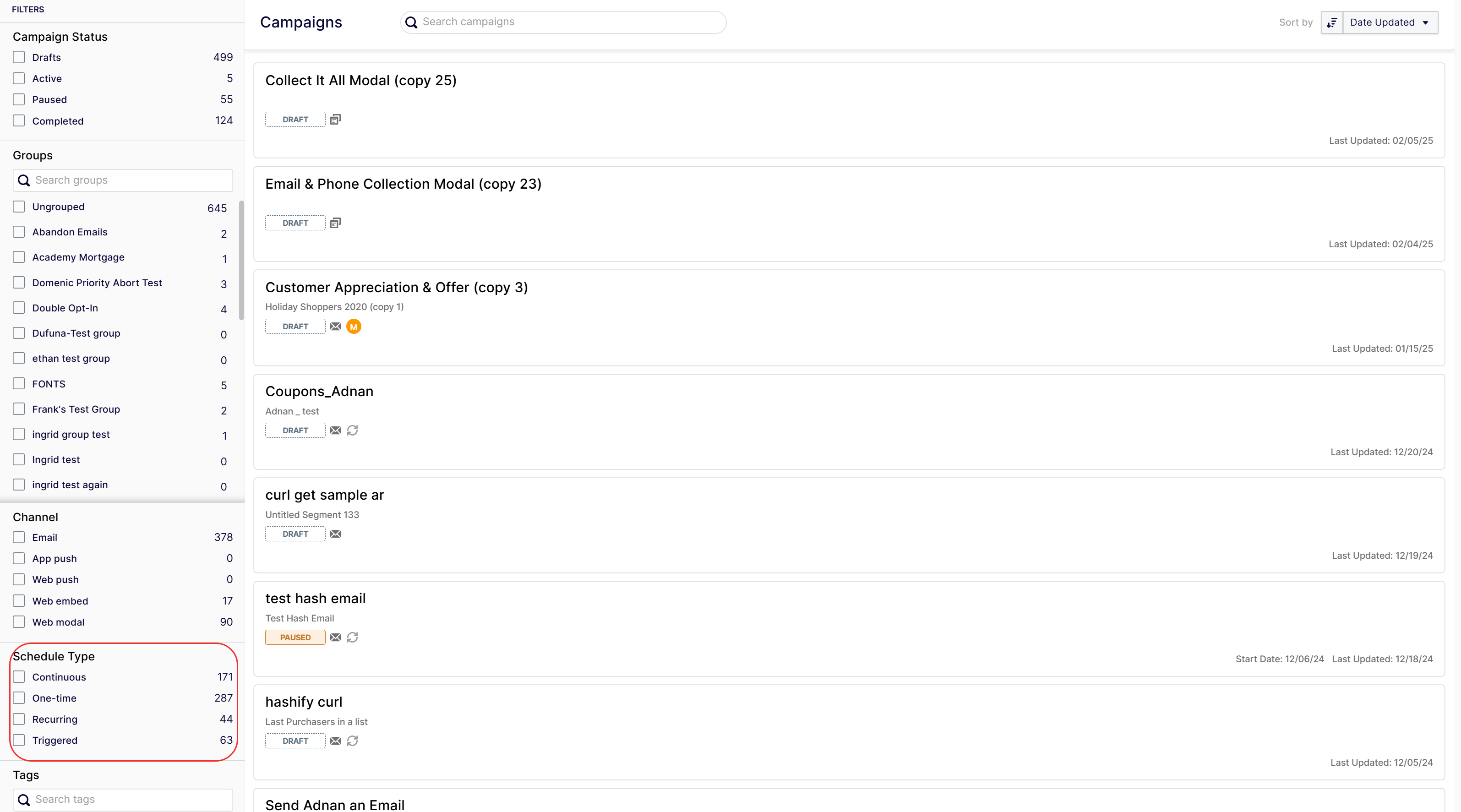Click orange M badge on Customer Appreciation
The width and height of the screenshot is (1461, 812).
pyautogui.click(x=353, y=327)
